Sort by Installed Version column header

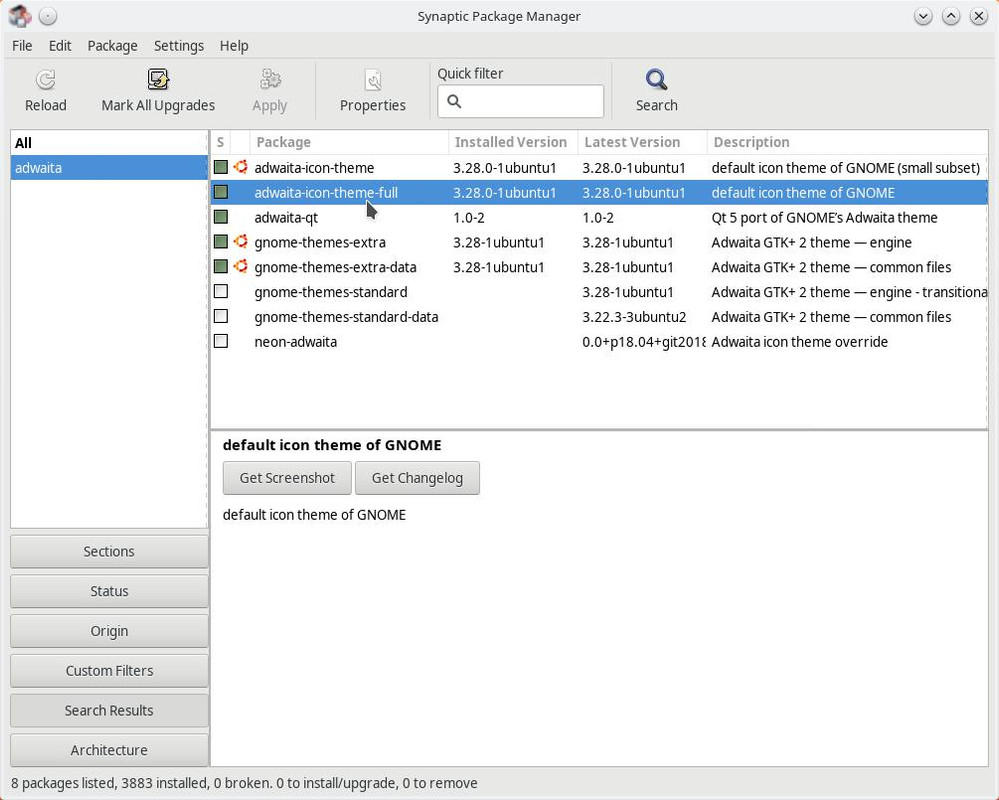(x=513, y=142)
